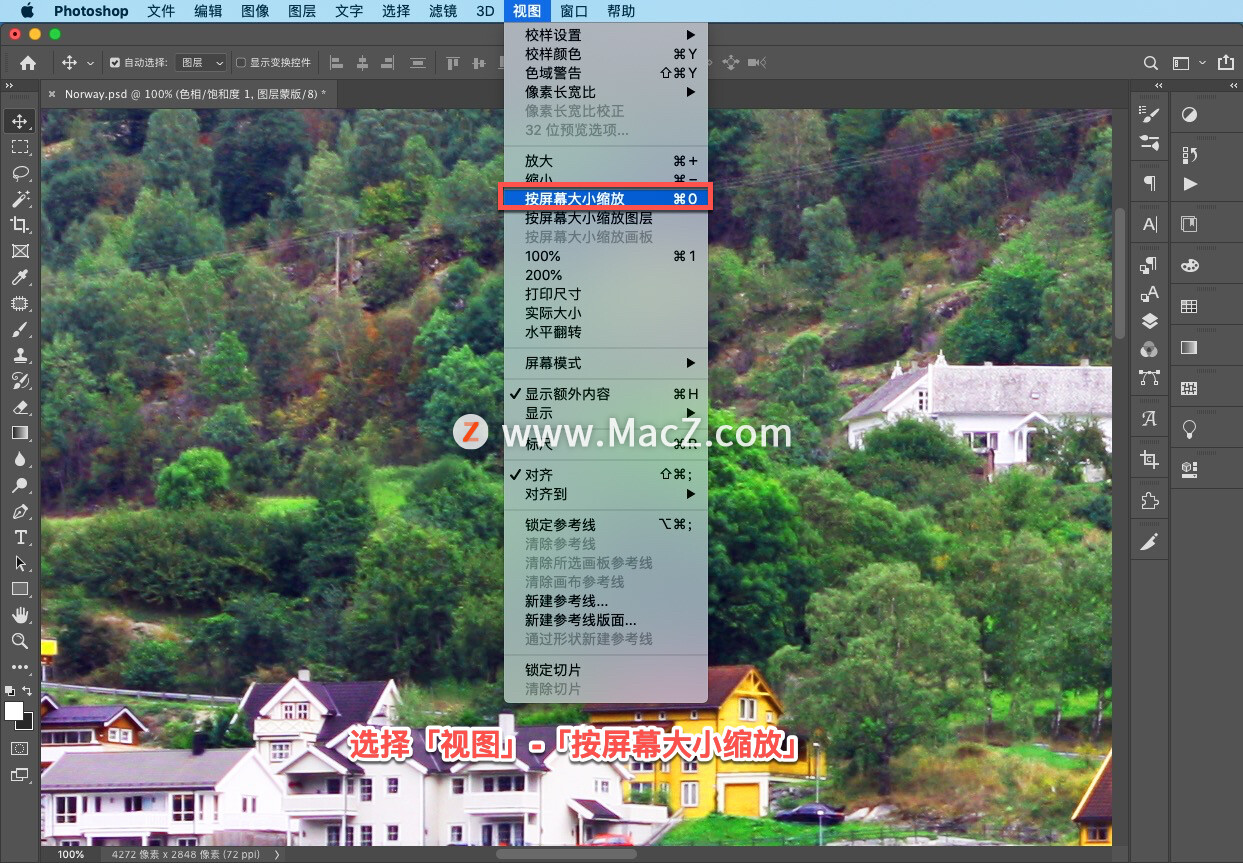The image size is (1243, 863).
Task: Select the Move tool in the toolbox
Action: pos(20,121)
